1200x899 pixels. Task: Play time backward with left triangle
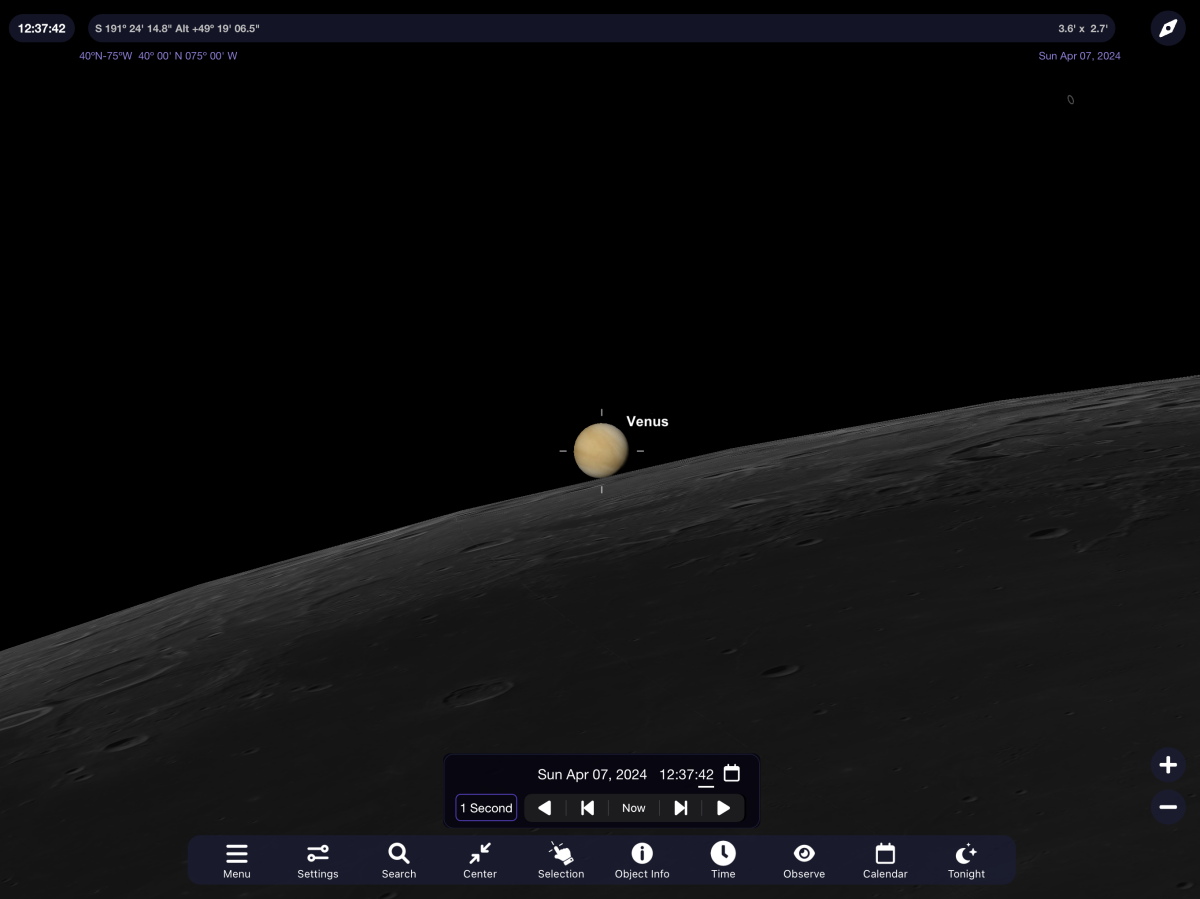pyautogui.click(x=544, y=808)
